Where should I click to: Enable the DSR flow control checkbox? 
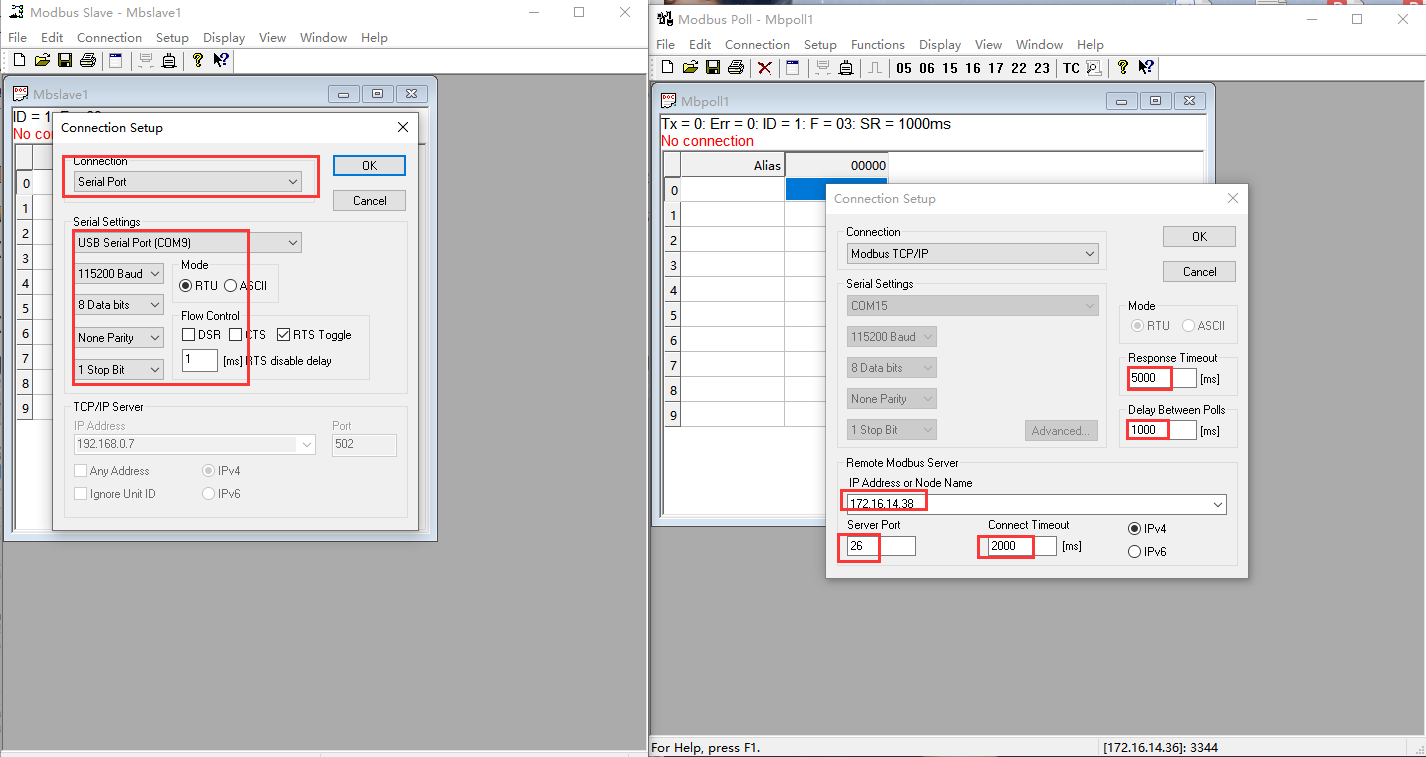click(x=189, y=335)
